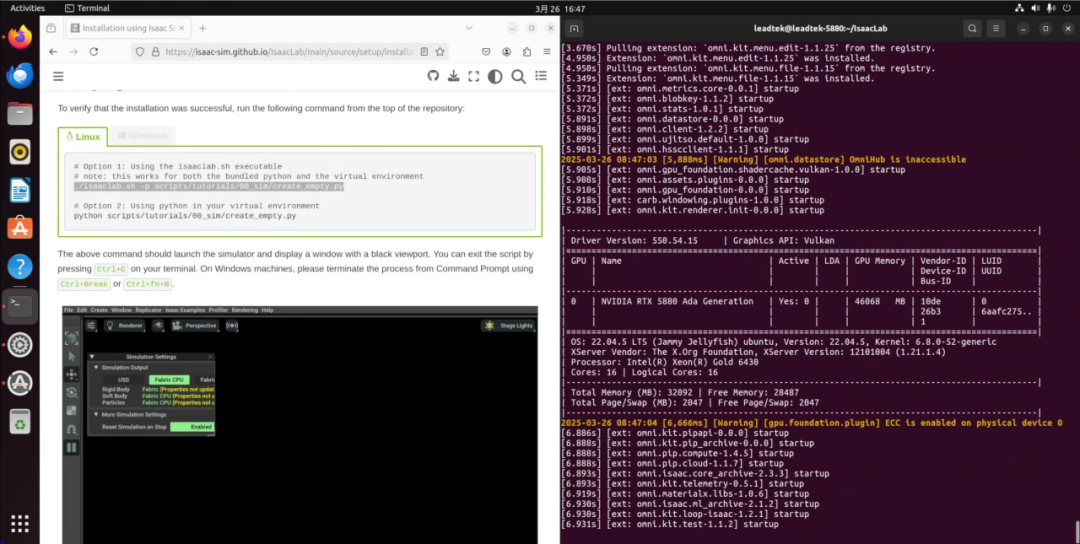
Task: Click the 'Driver Version: 550.54.15' text
Action: (x=634, y=240)
